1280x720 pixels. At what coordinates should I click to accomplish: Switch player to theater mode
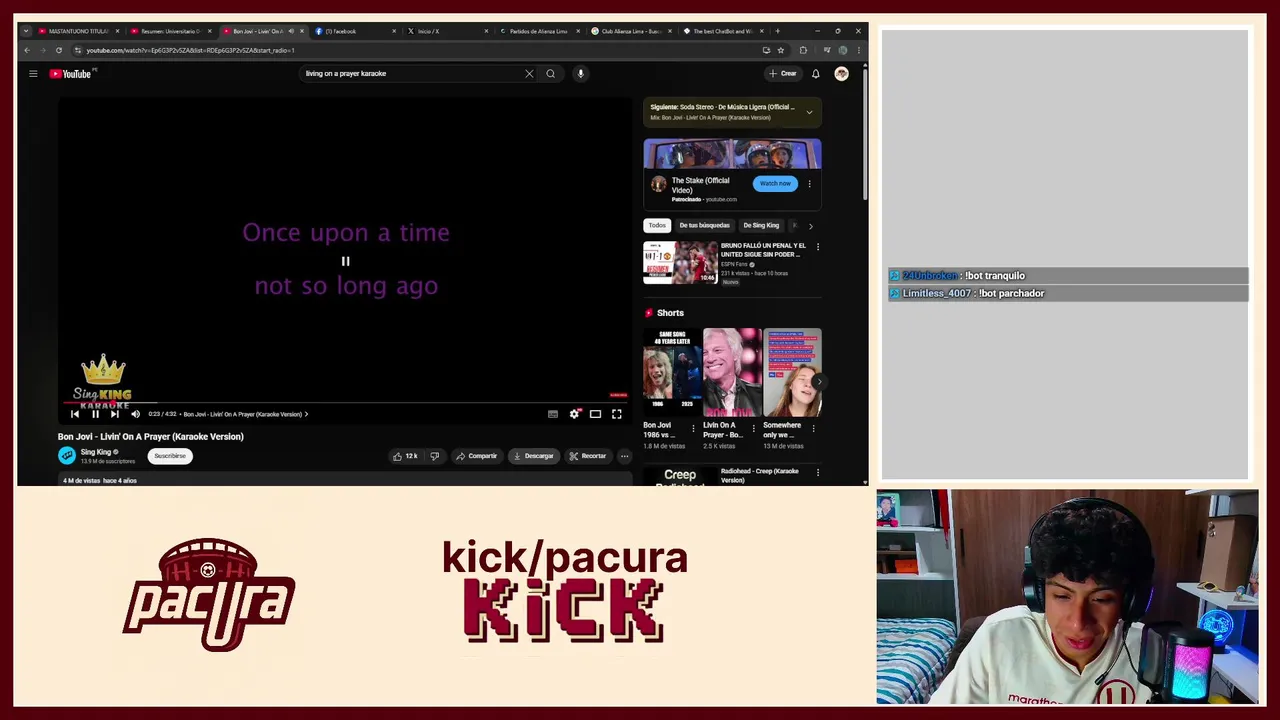(x=595, y=414)
